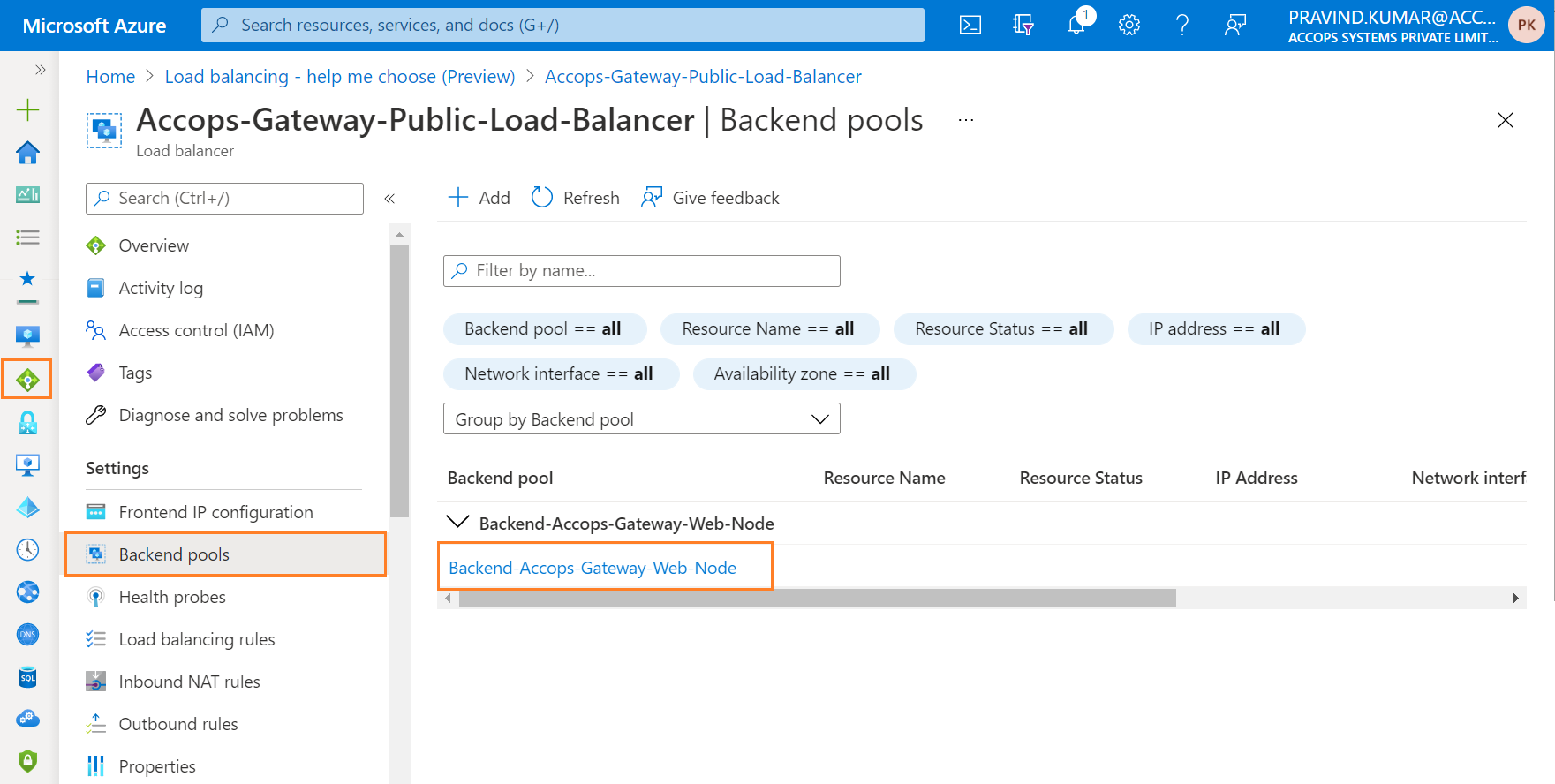This screenshot has width=1555, height=784.
Task: Sort by Backend pool column header
Action: [500, 478]
